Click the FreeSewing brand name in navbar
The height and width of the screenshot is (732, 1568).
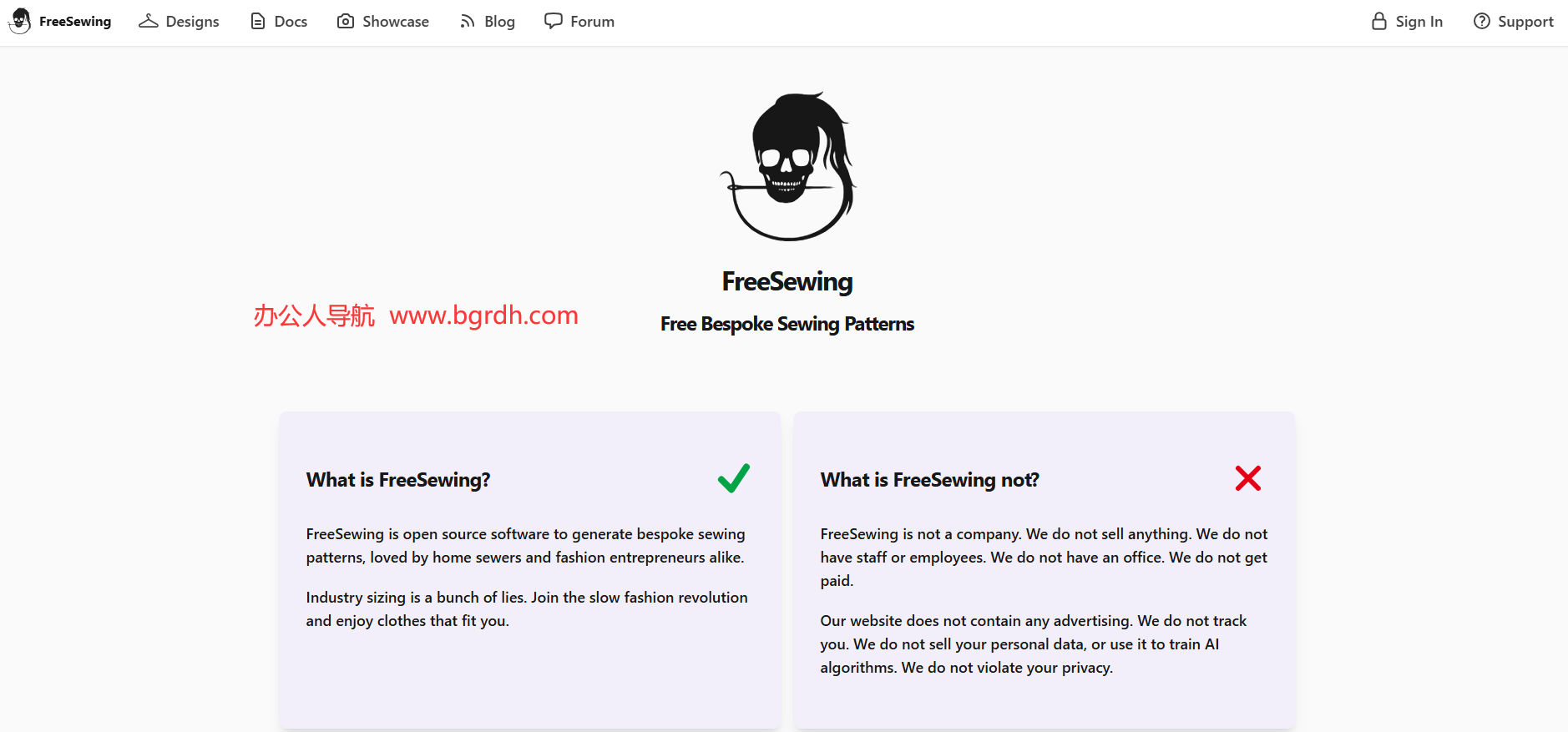(75, 22)
